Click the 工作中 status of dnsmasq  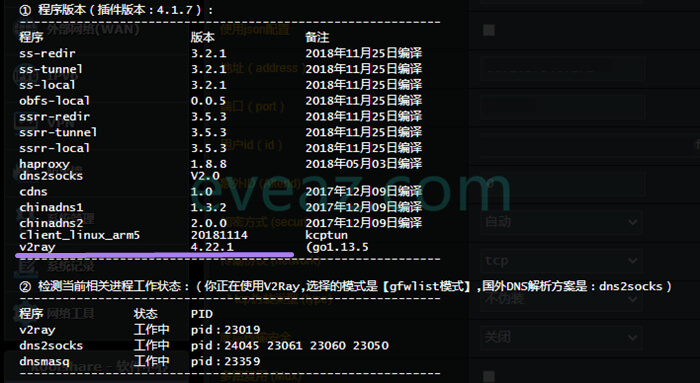pos(151,361)
